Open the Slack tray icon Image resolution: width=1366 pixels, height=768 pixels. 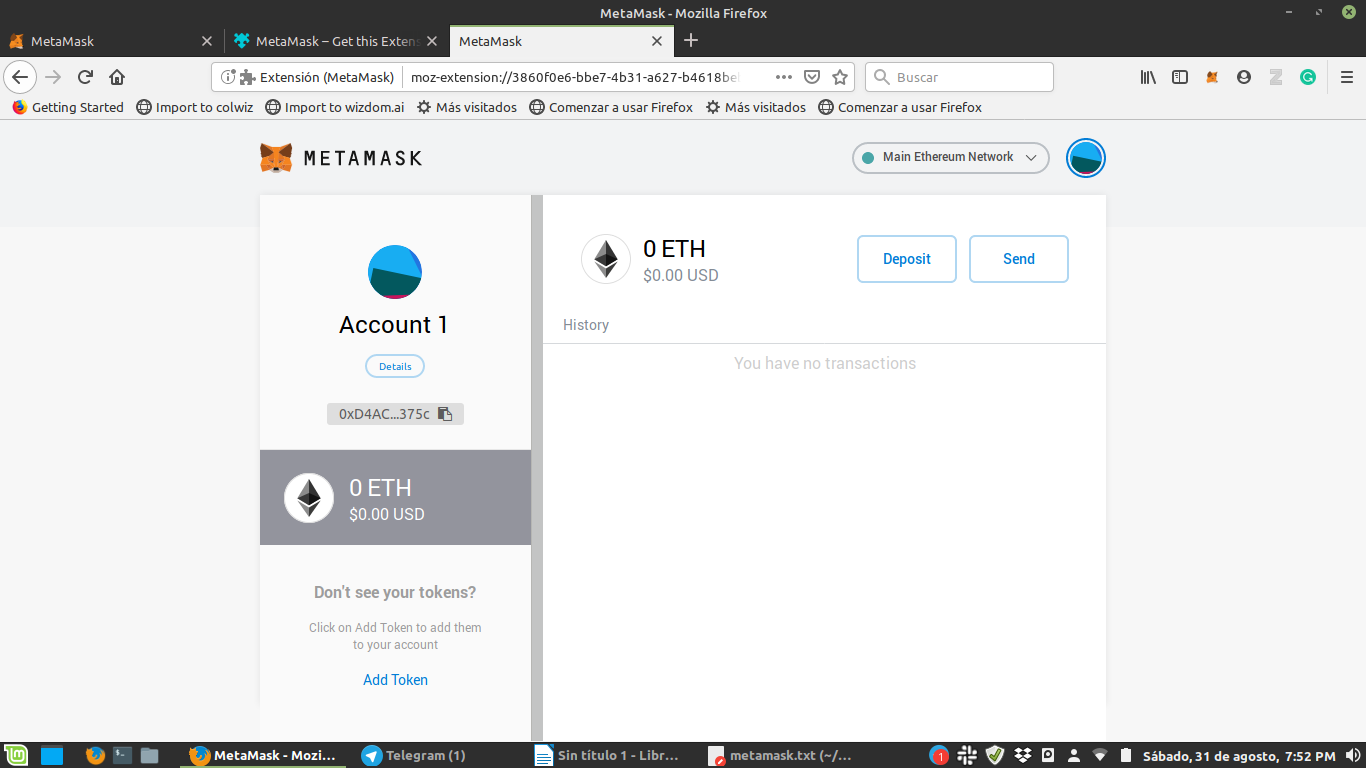967,755
